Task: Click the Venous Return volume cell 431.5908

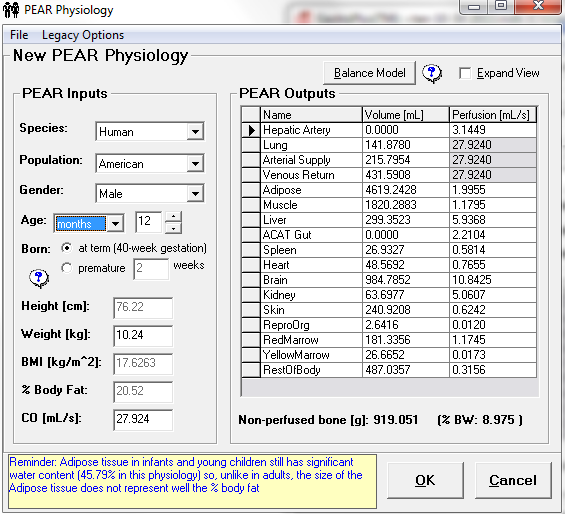Action: click(406, 175)
